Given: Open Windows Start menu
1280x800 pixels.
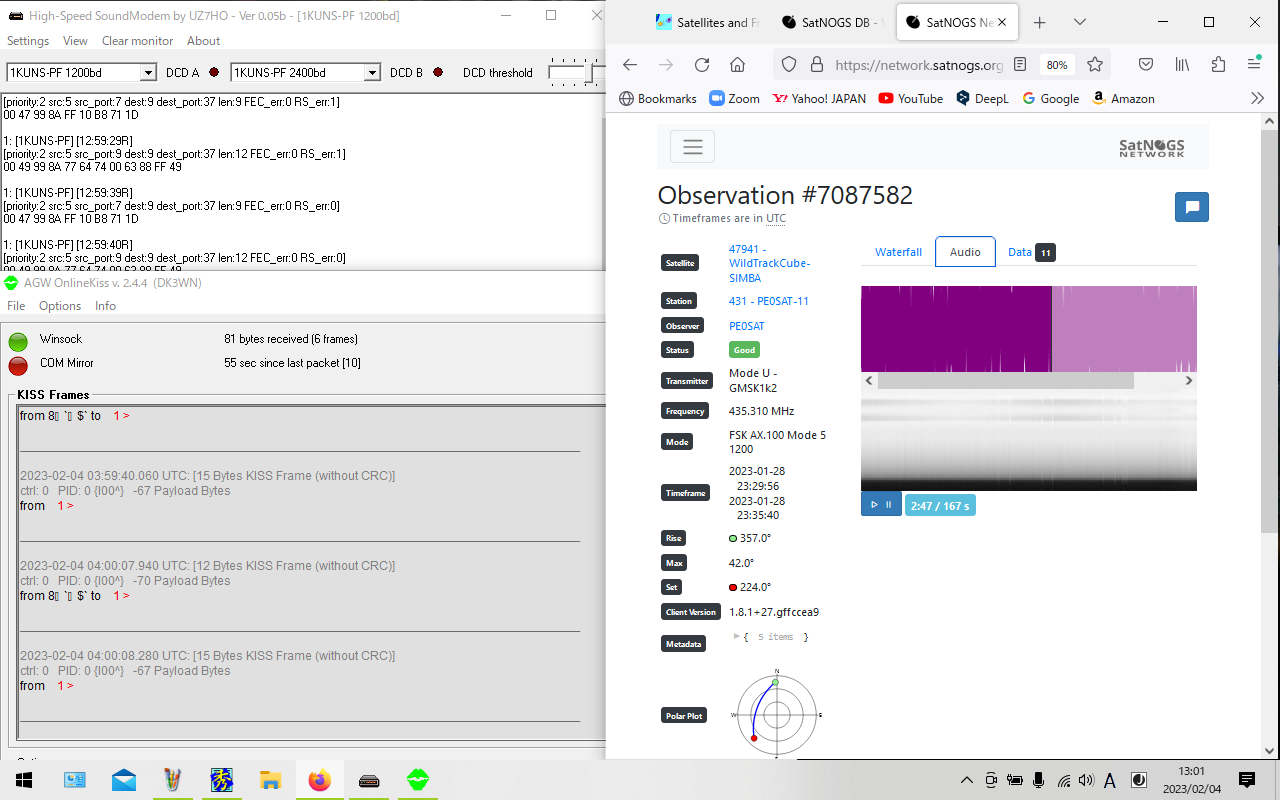Looking at the screenshot, I should click(24, 780).
